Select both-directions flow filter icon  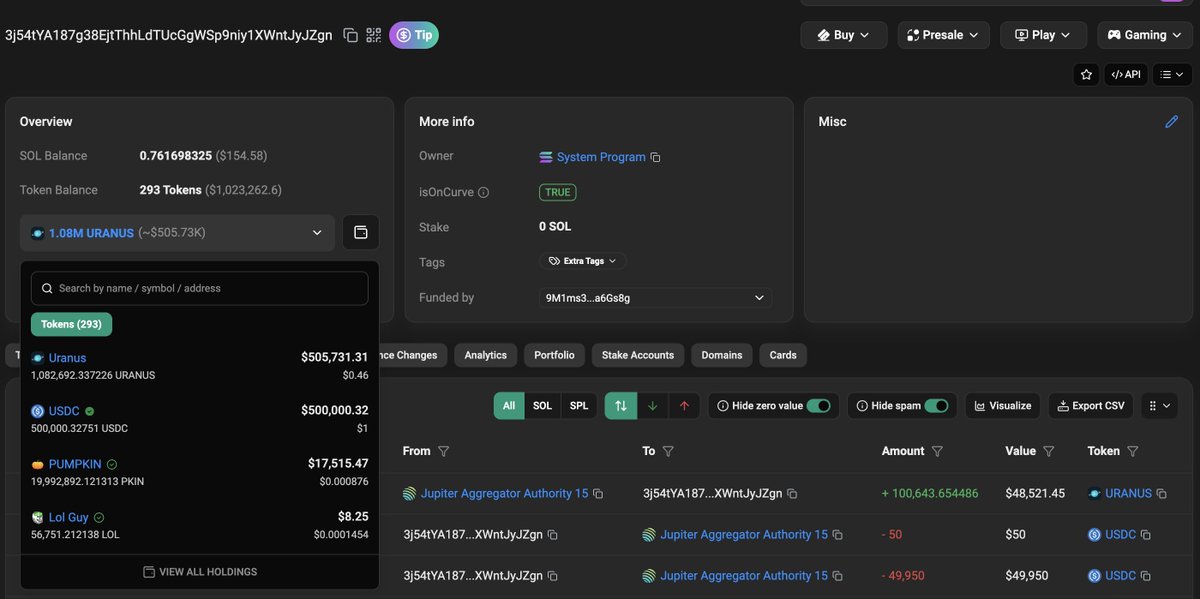tap(621, 406)
